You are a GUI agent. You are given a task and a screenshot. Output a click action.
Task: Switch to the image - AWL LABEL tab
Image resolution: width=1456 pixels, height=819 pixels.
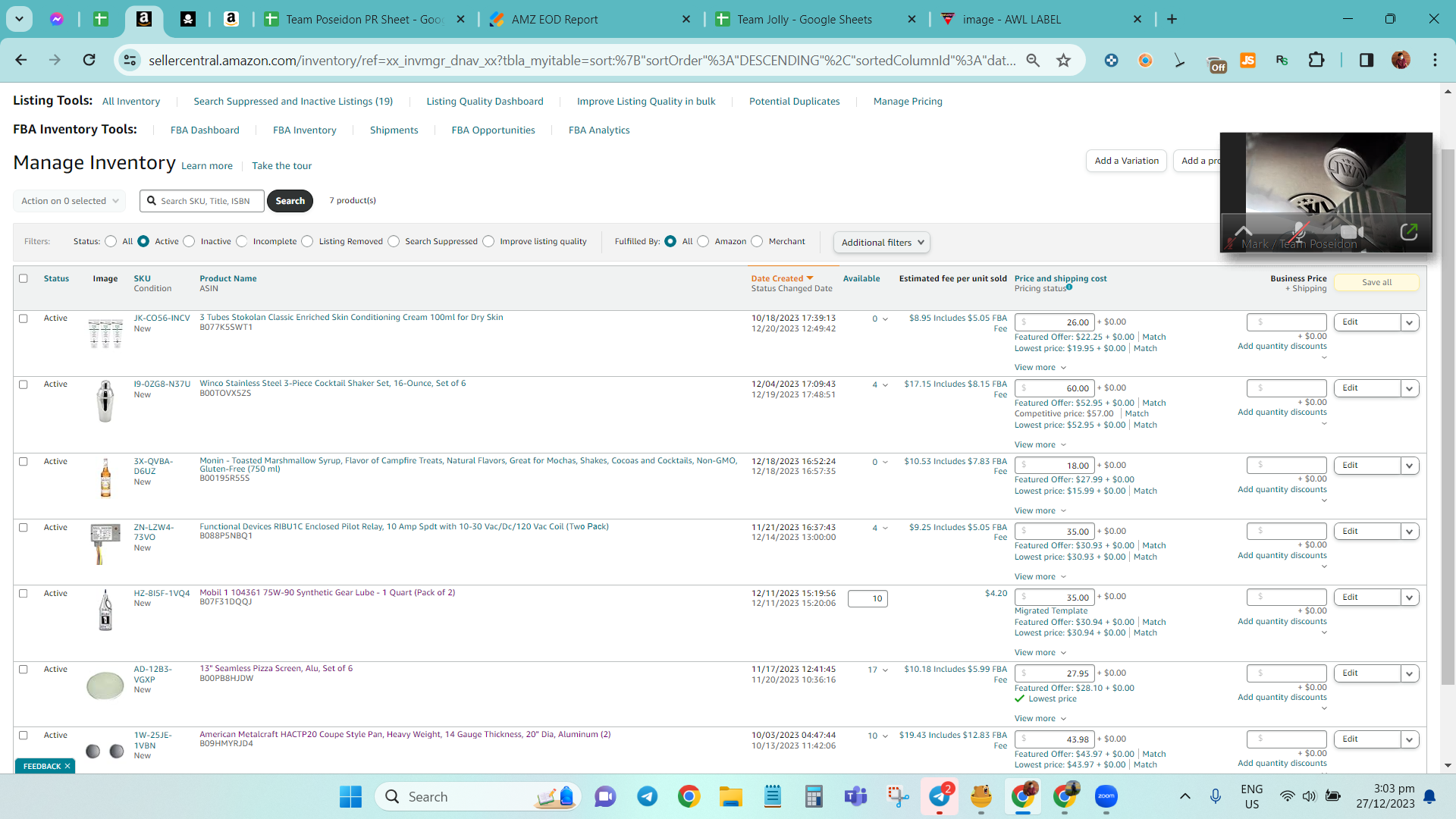[1041, 20]
